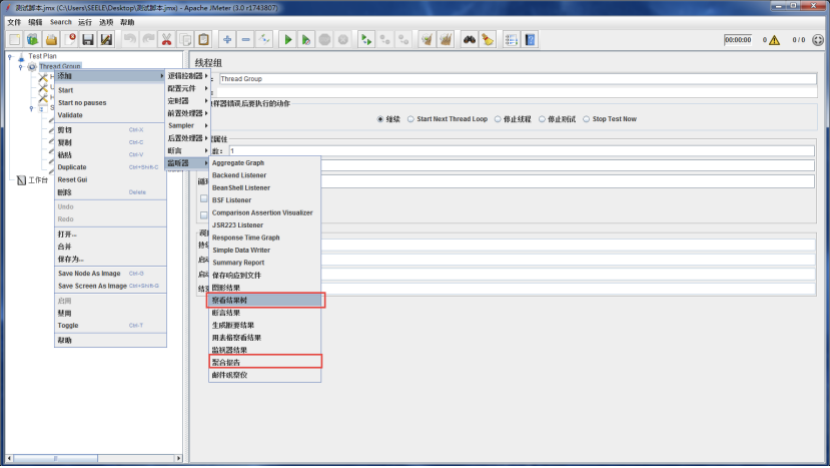Click the Start no pauses icon
830x468 pixels.
pos(306,40)
